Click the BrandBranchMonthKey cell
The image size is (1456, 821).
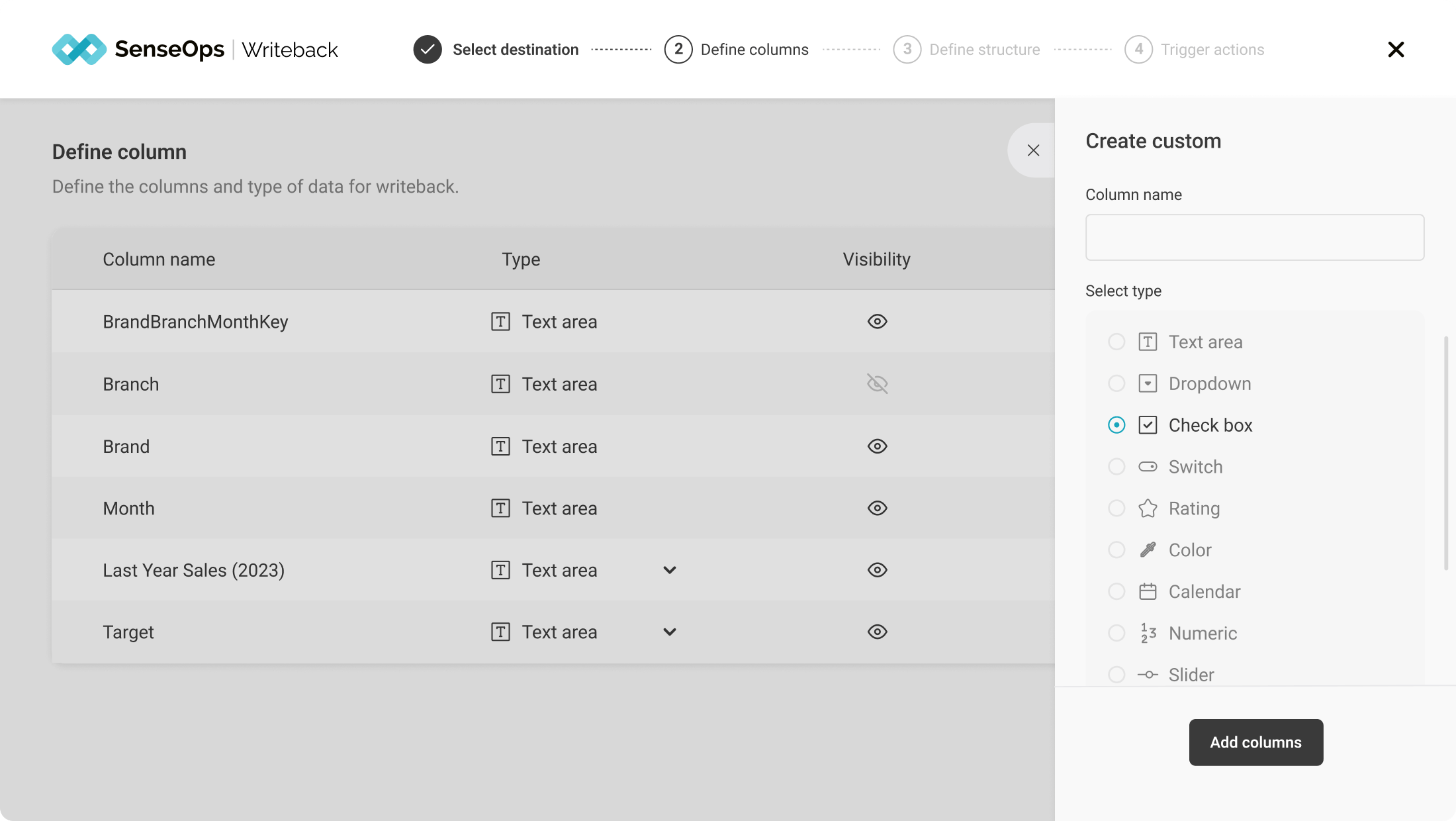coord(195,322)
